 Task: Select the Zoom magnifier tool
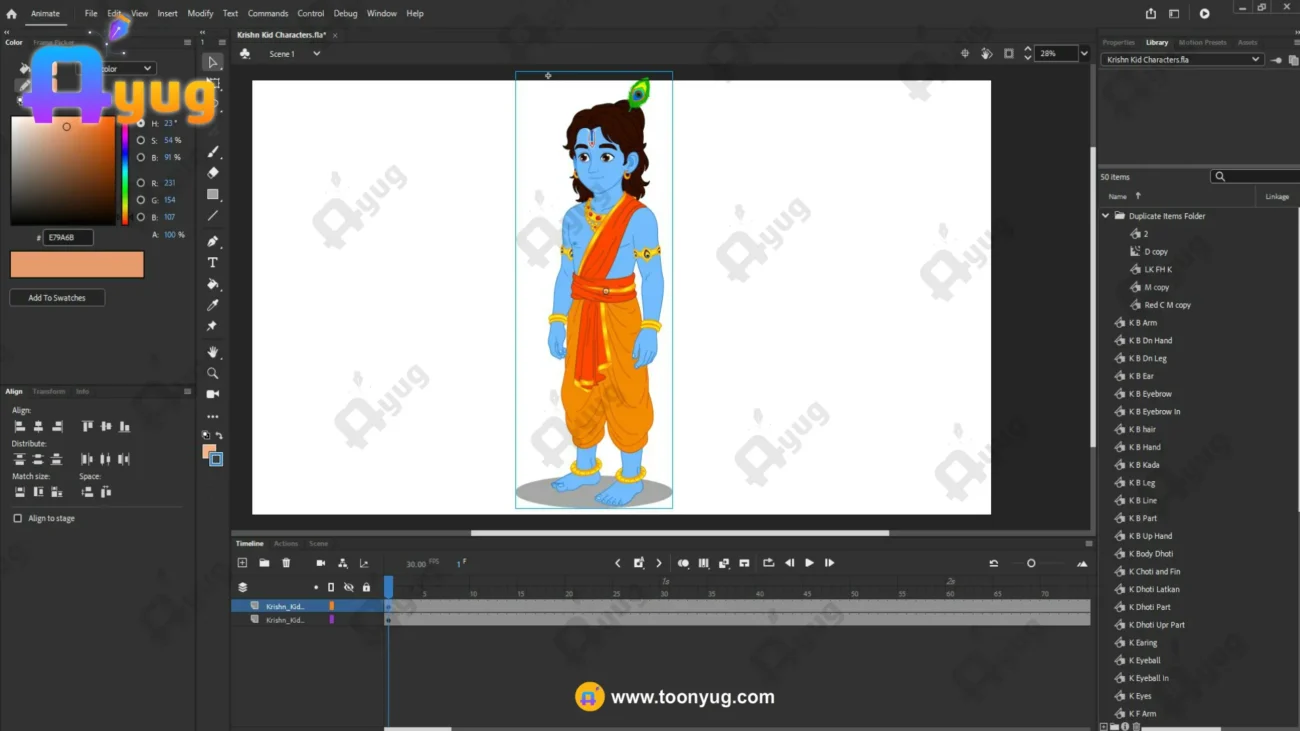tap(213, 373)
